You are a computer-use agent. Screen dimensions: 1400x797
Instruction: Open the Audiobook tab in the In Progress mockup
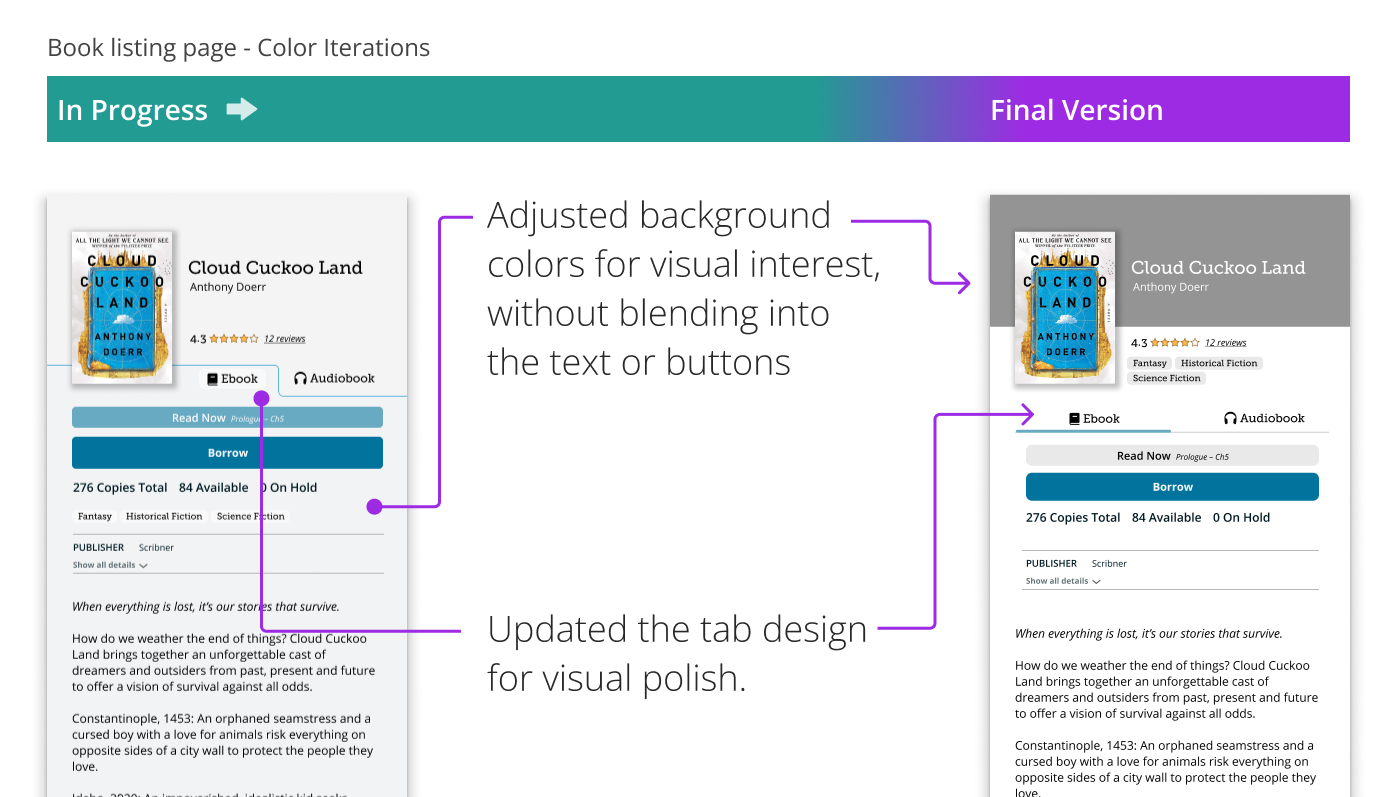334,379
